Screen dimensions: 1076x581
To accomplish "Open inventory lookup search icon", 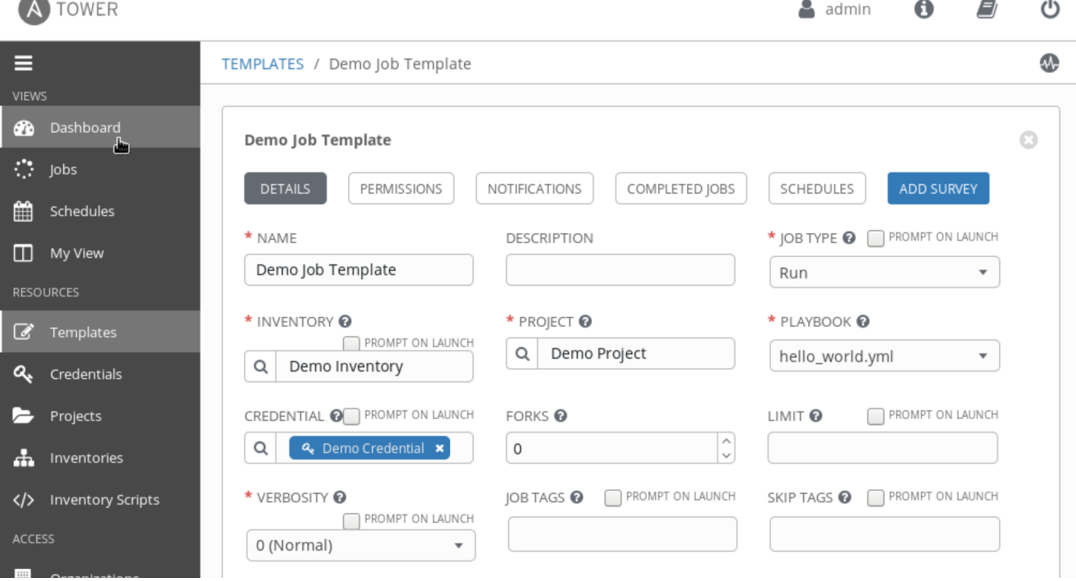I will [260, 366].
